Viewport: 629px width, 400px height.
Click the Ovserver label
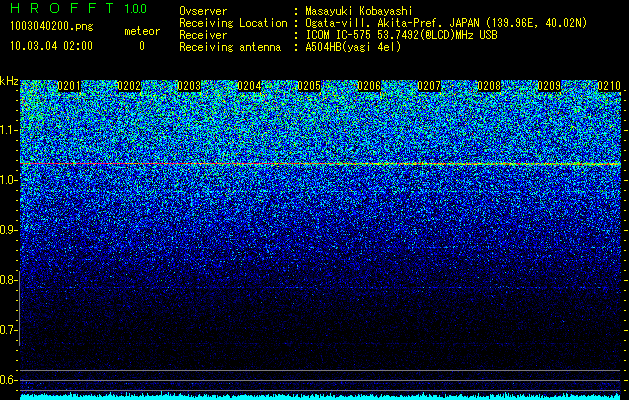tap(203, 11)
